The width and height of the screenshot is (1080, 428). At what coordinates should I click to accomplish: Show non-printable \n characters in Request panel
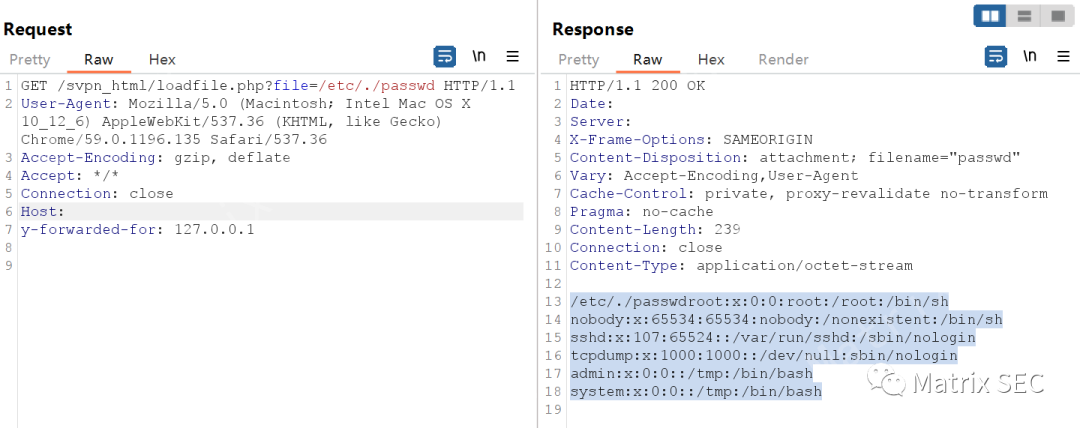[x=479, y=57]
